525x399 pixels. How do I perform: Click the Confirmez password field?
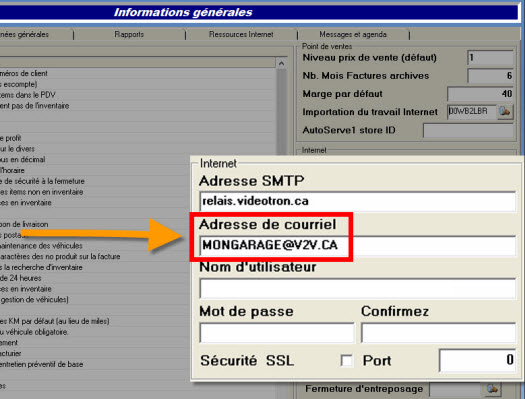(x=438, y=333)
